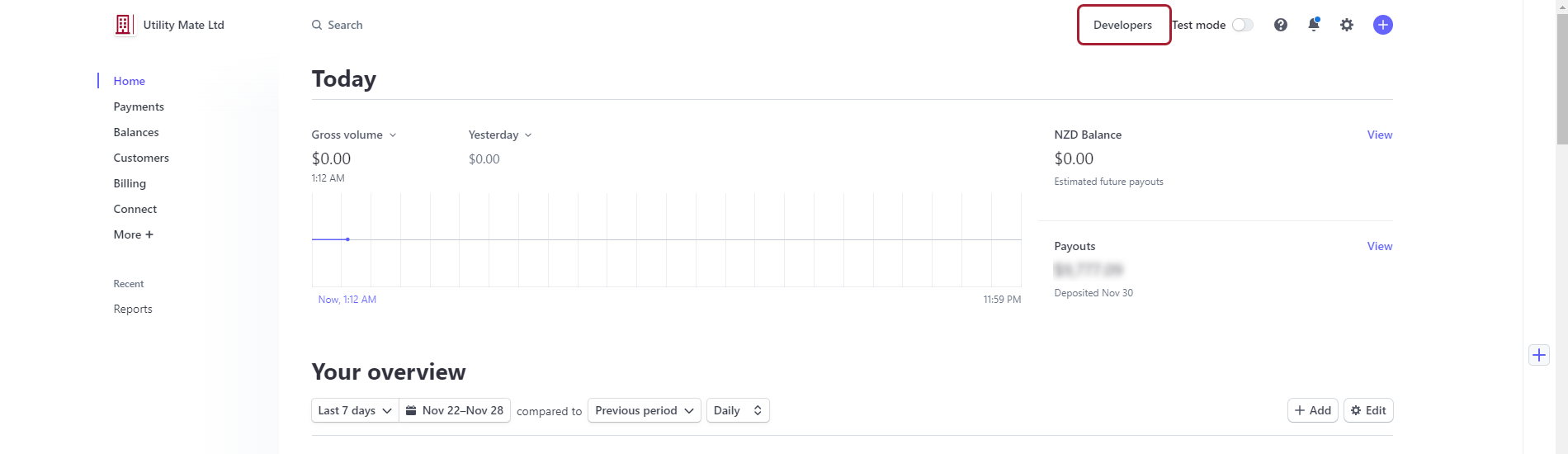The height and width of the screenshot is (454, 1568).
Task: Expand the Gross volume dropdown
Action: (x=354, y=135)
